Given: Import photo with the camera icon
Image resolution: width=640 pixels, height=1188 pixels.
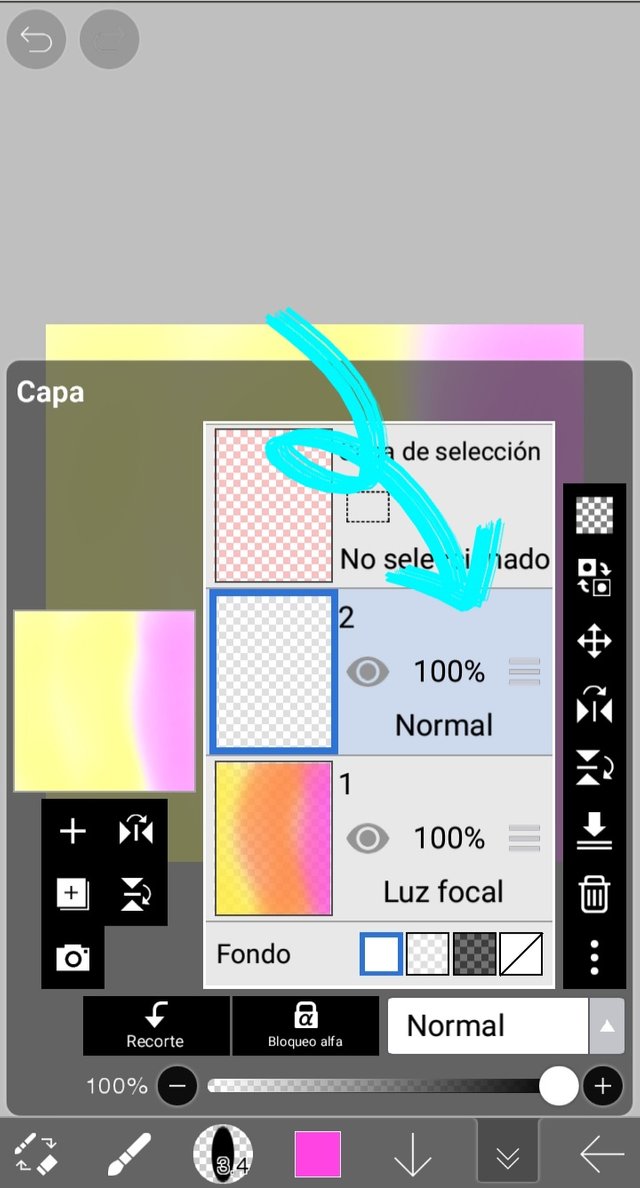Looking at the screenshot, I should coord(73,958).
